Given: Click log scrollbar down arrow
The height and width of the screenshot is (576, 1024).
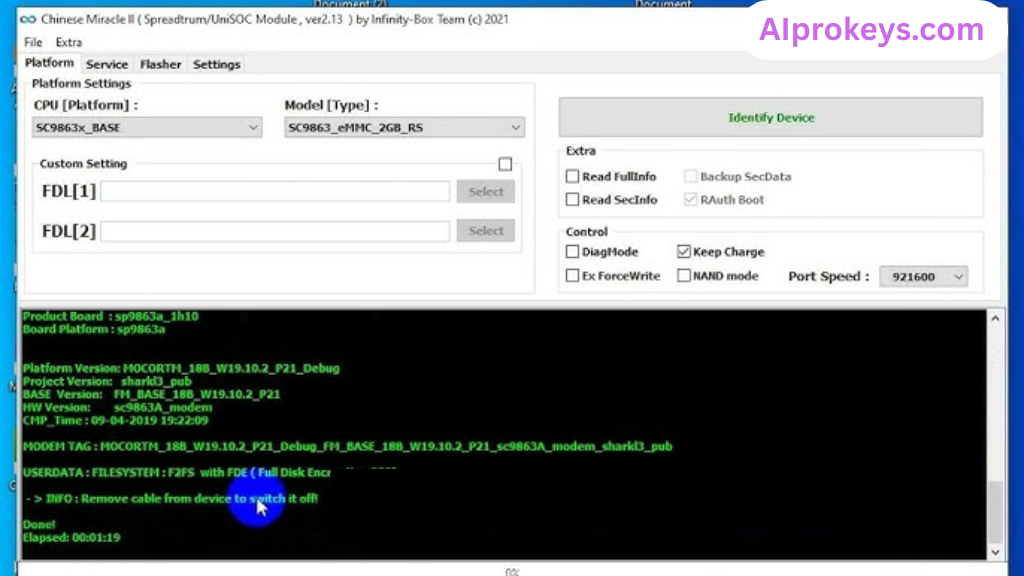Looking at the screenshot, I should point(995,552).
